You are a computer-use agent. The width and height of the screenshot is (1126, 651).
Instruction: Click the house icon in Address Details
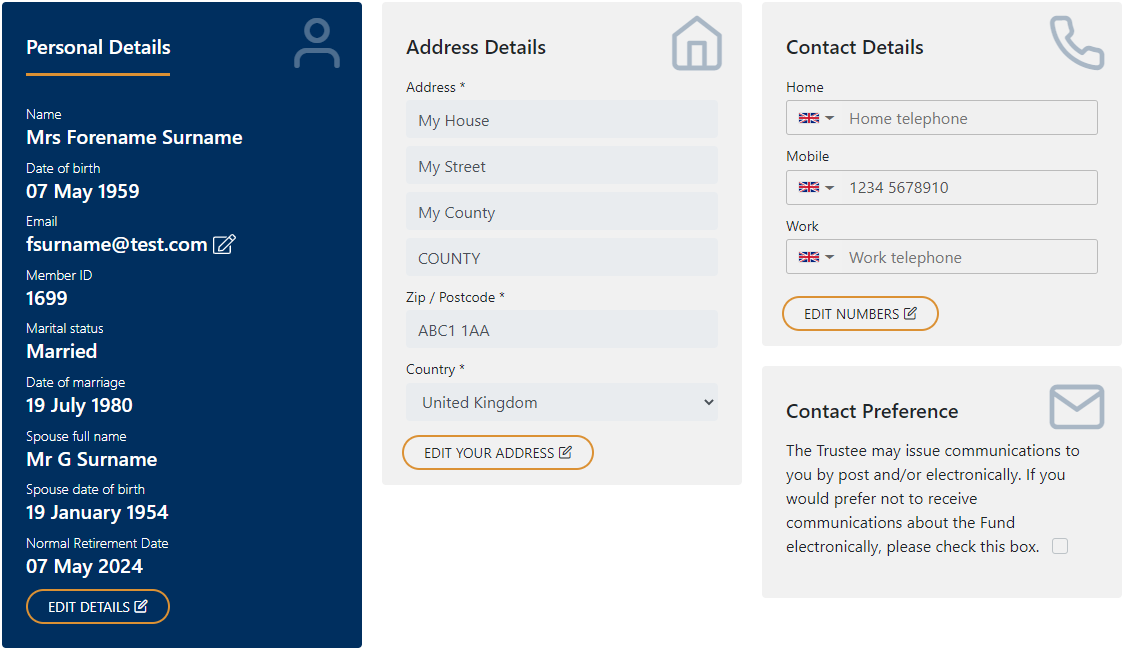[697, 44]
